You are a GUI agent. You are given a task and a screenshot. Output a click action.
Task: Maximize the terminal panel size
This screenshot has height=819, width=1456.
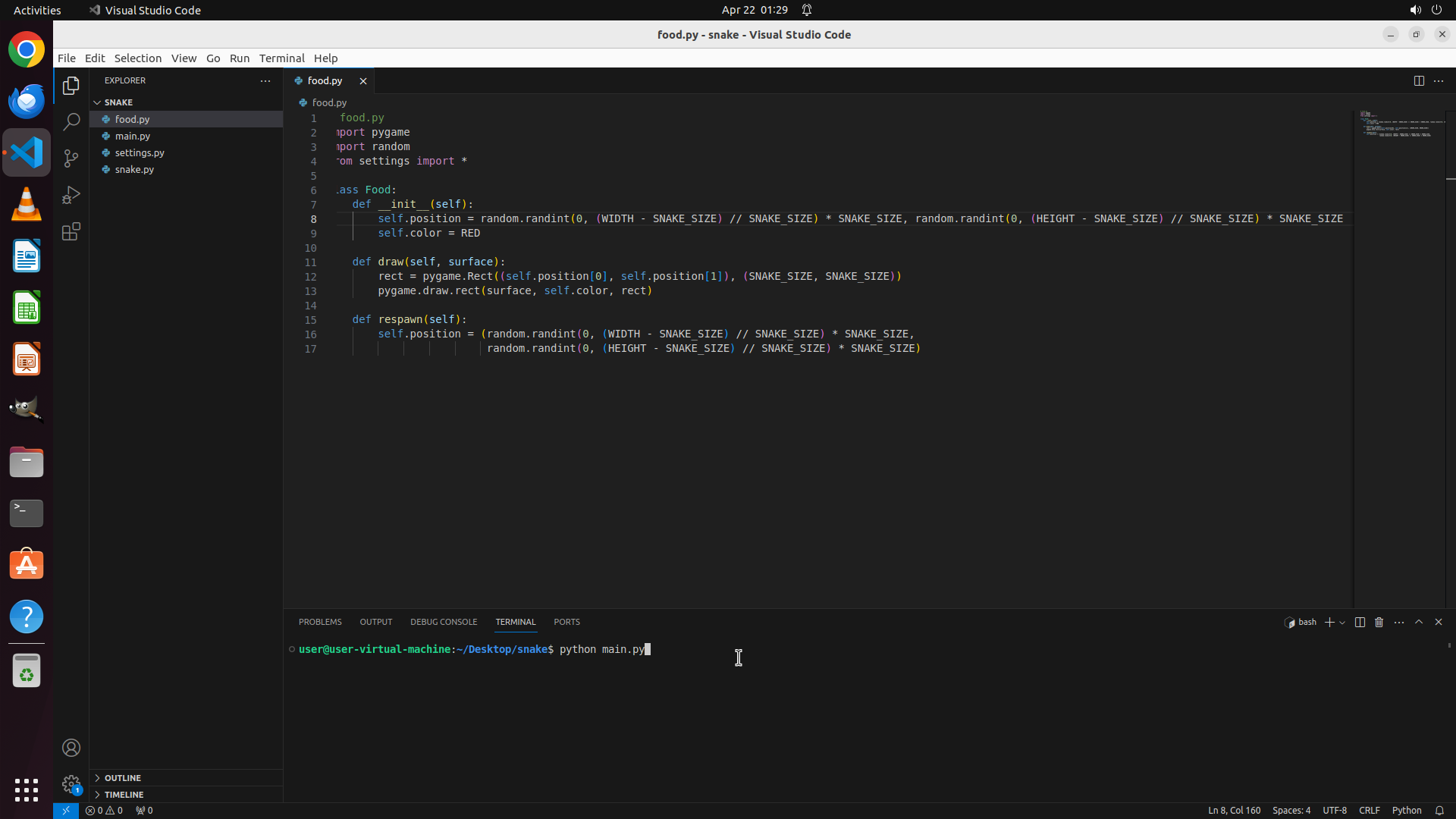point(1419,622)
